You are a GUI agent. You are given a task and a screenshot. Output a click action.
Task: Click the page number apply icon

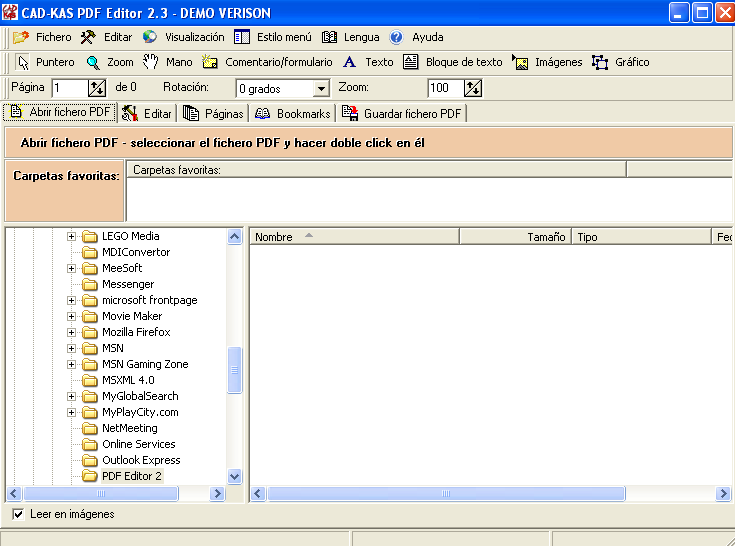tap(97, 88)
